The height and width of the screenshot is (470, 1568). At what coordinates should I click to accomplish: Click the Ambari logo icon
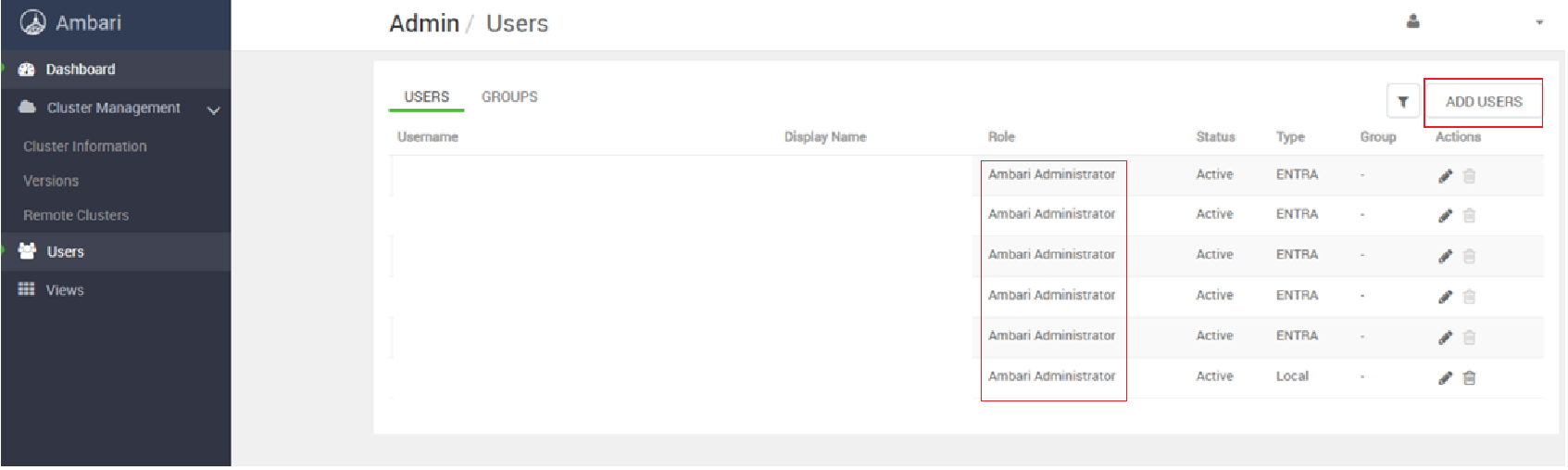click(32, 23)
